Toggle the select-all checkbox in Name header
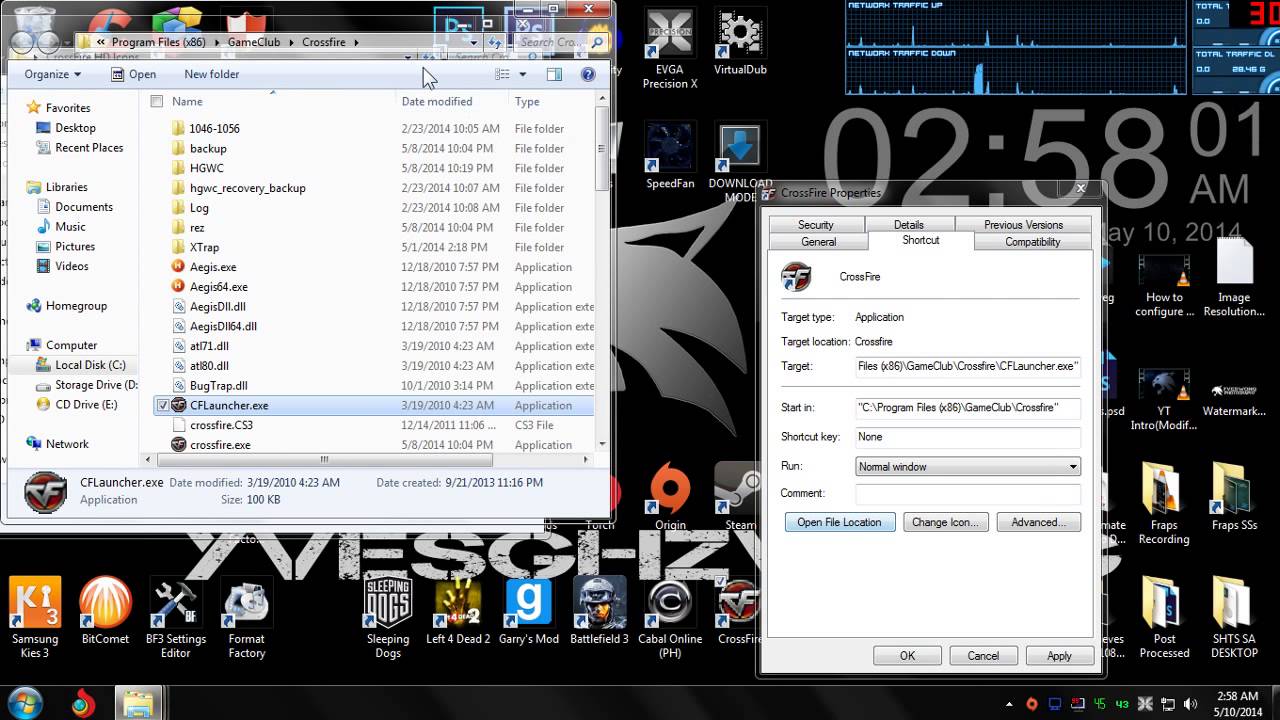 (157, 101)
